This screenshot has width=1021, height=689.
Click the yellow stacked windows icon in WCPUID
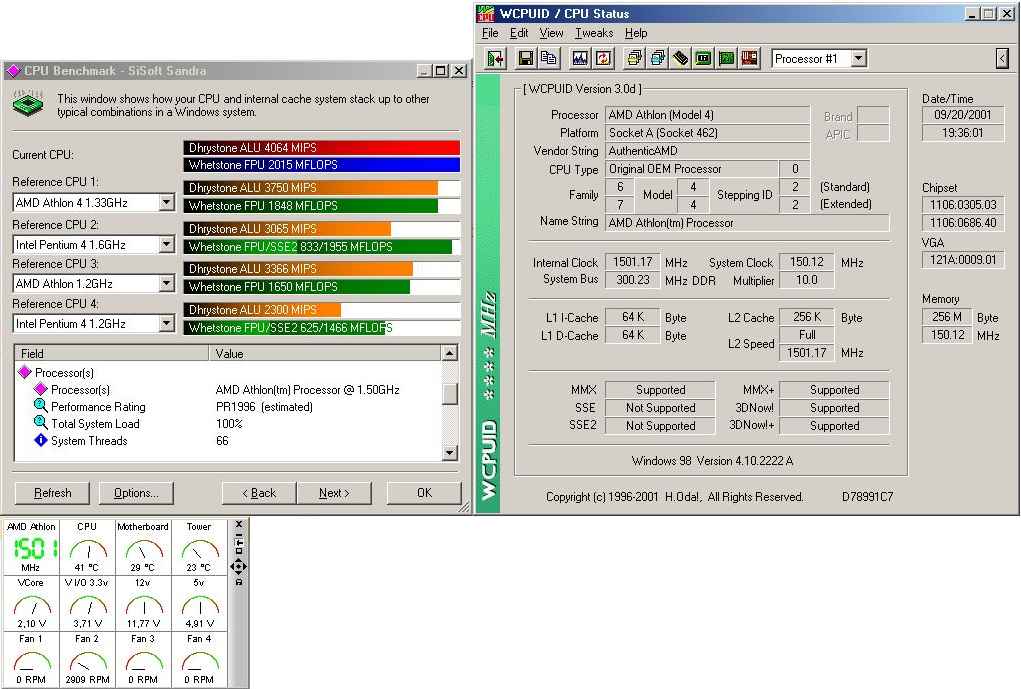[634, 59]
